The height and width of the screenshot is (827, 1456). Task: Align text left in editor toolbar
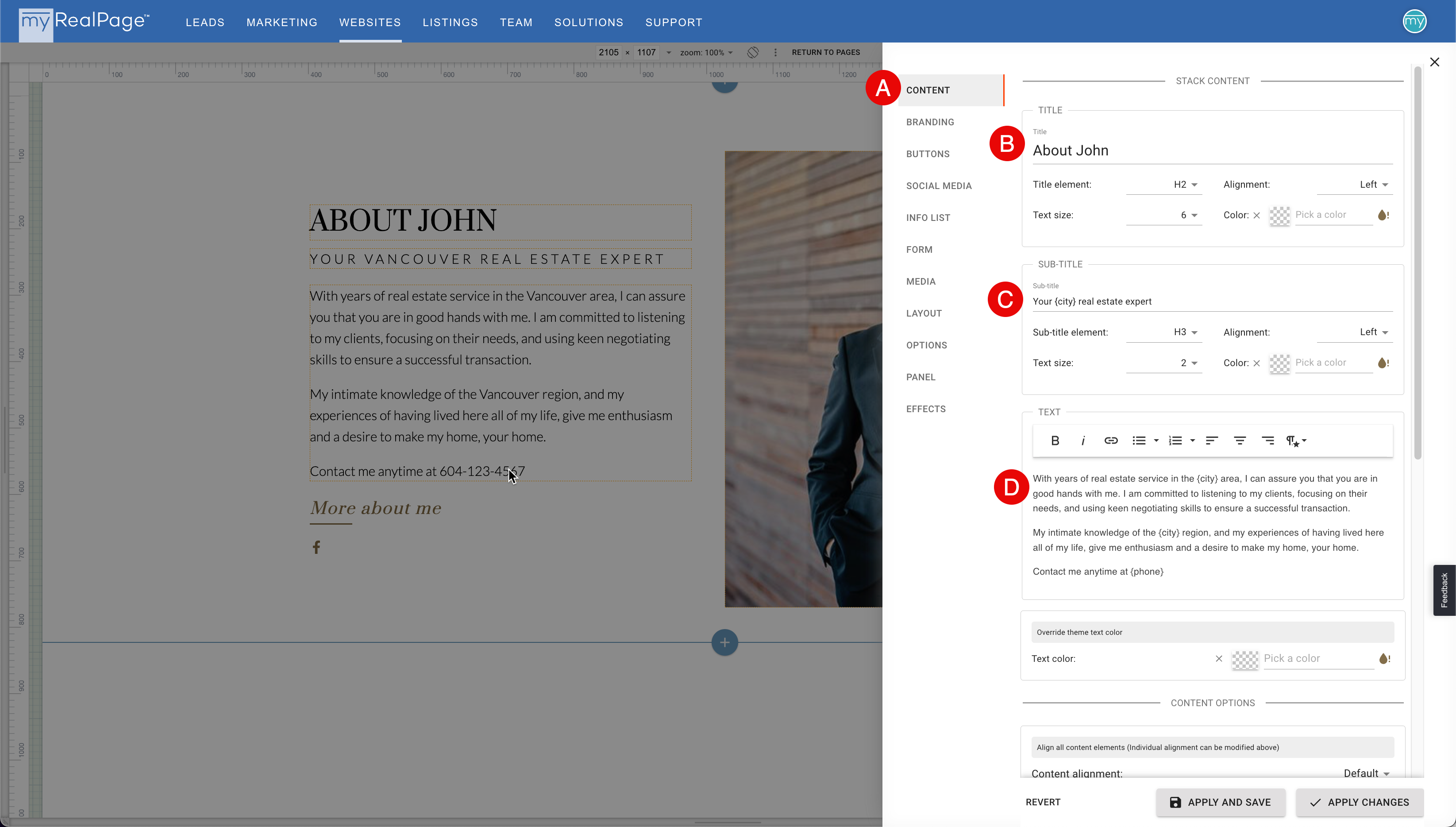[x=1212, y=440]
